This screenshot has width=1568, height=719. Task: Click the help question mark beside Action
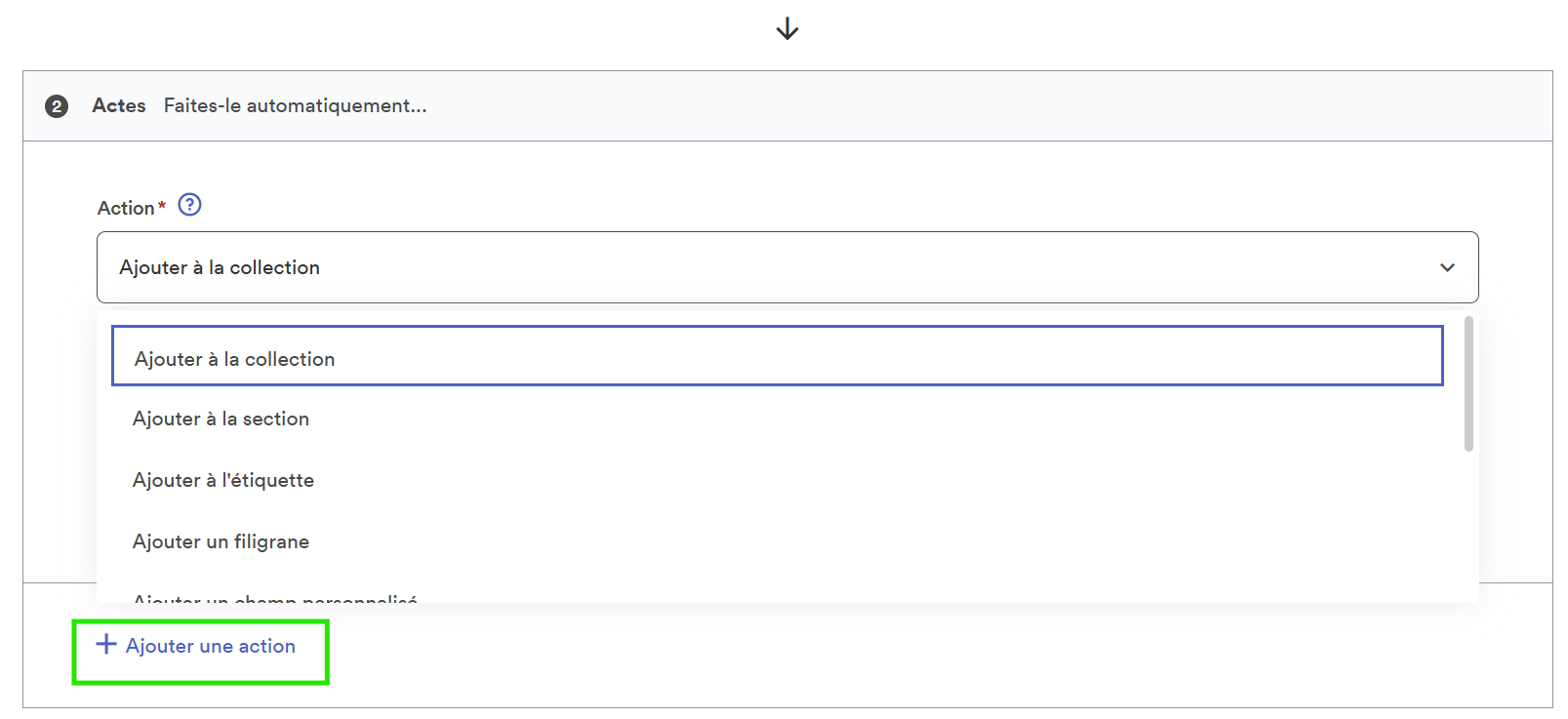(190, 205)
